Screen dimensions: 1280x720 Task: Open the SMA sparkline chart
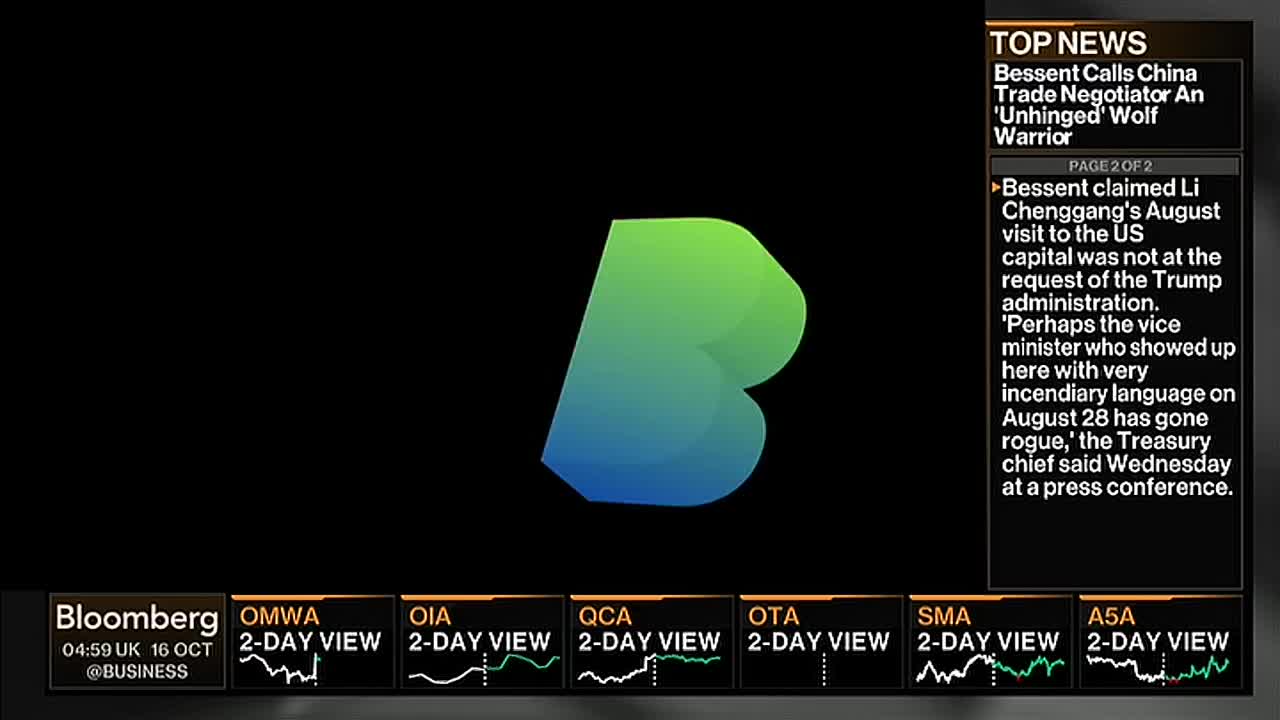click(990, 669)
